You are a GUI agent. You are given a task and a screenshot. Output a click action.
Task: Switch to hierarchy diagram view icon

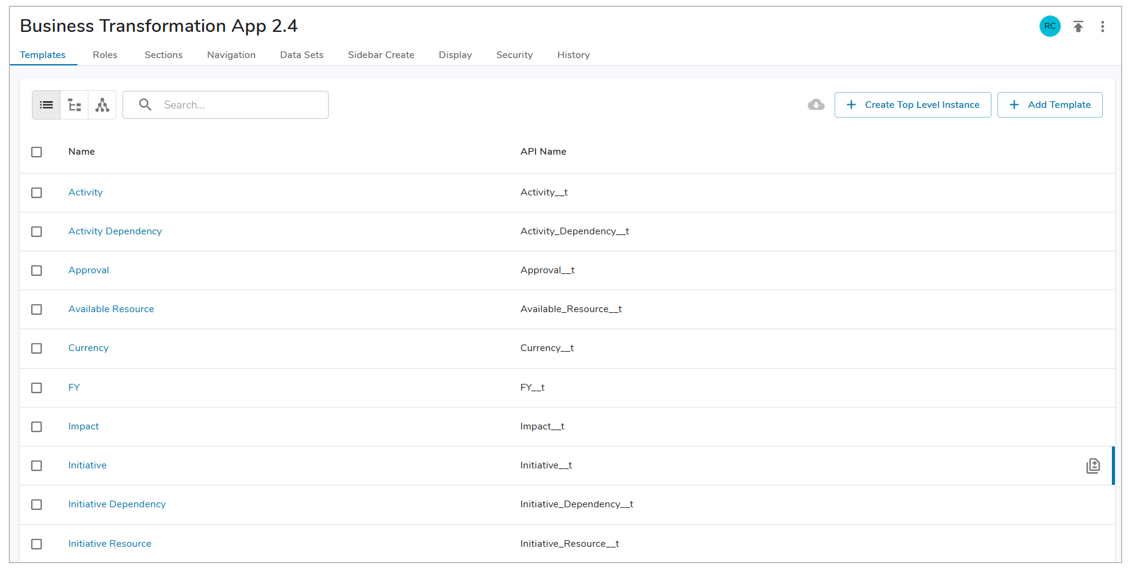(x=102, y=105)
